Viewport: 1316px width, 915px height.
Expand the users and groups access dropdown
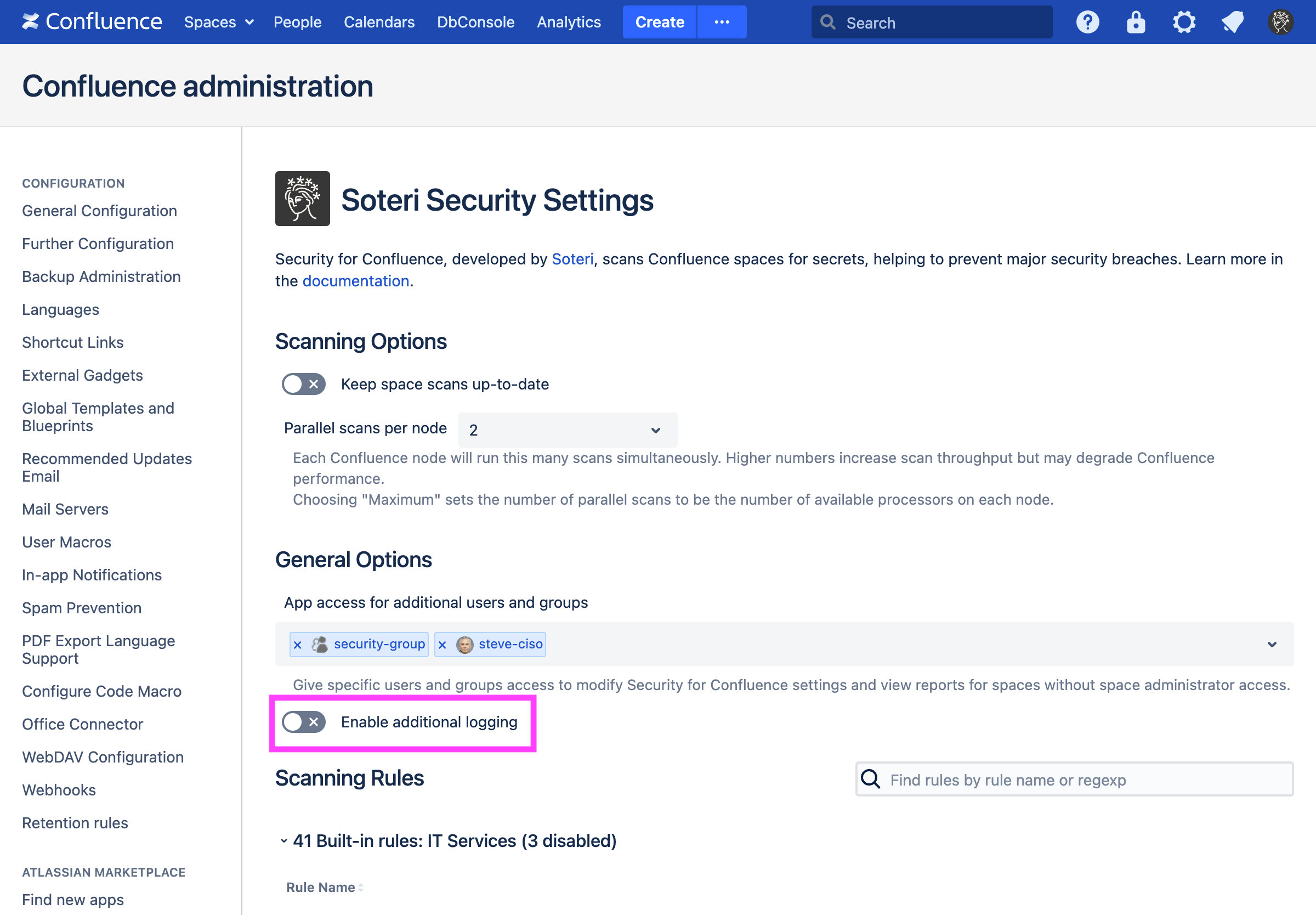point(1272,644)
